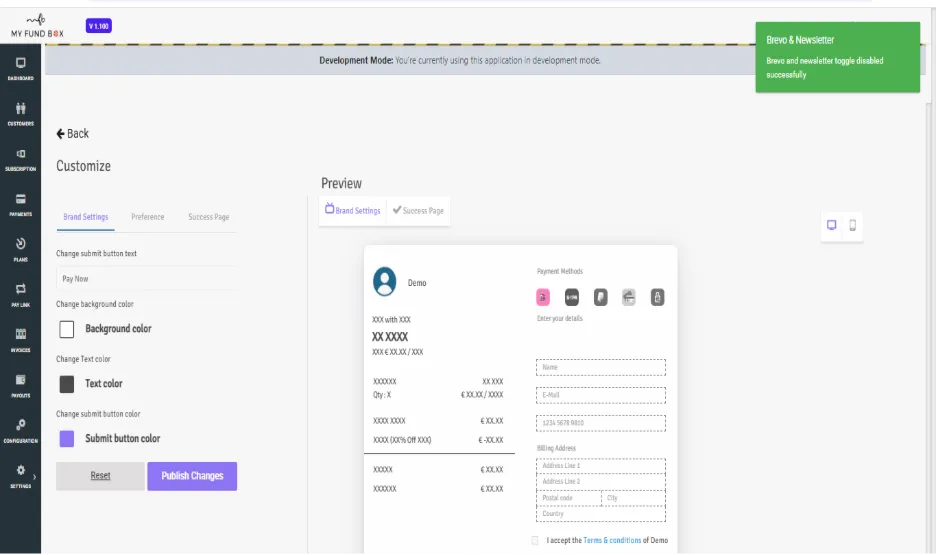Open Payouts sidebar item
Image resolution: width=936 pixels, height=555 pixels.
click(20, 386)
